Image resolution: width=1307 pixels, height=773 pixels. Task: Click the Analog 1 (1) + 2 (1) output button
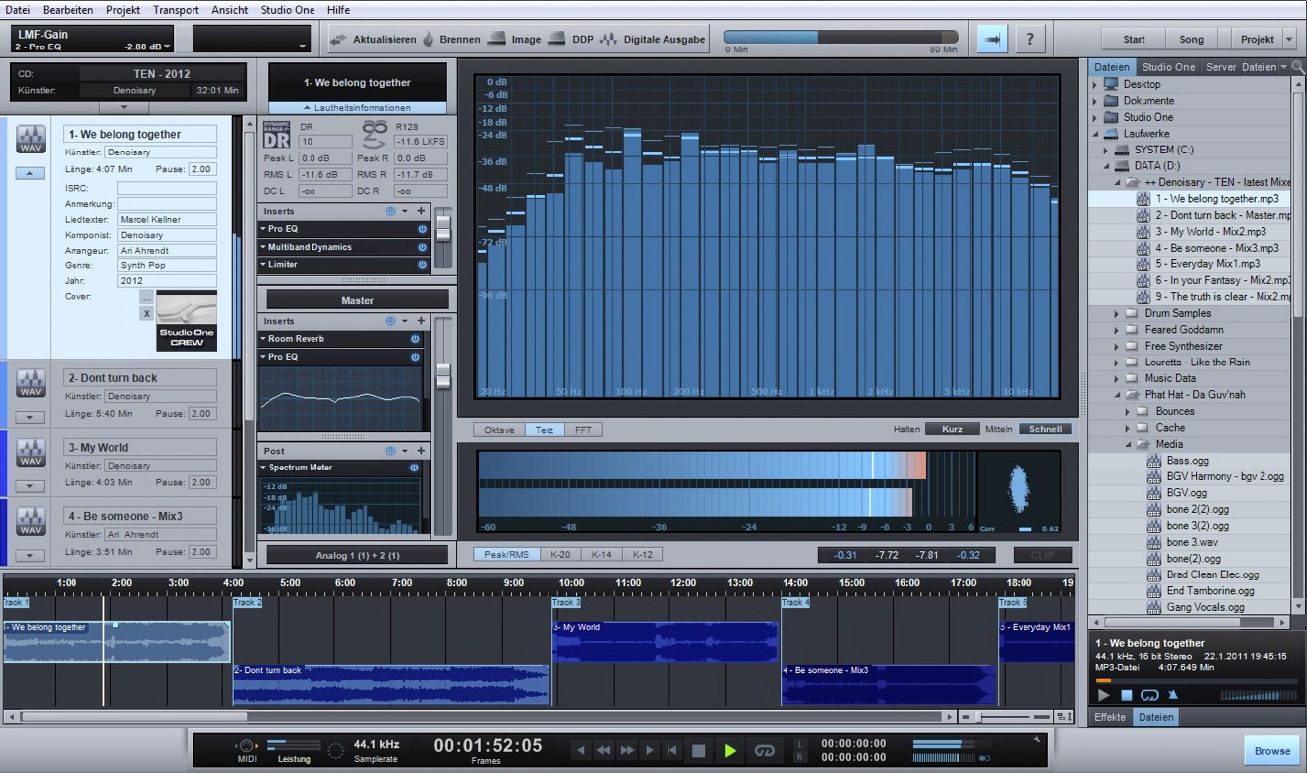(357, 555)
